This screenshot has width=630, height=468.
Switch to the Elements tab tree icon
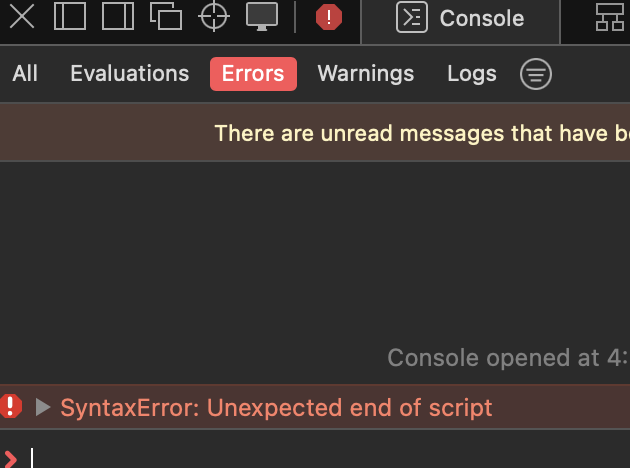click(610, 17)
